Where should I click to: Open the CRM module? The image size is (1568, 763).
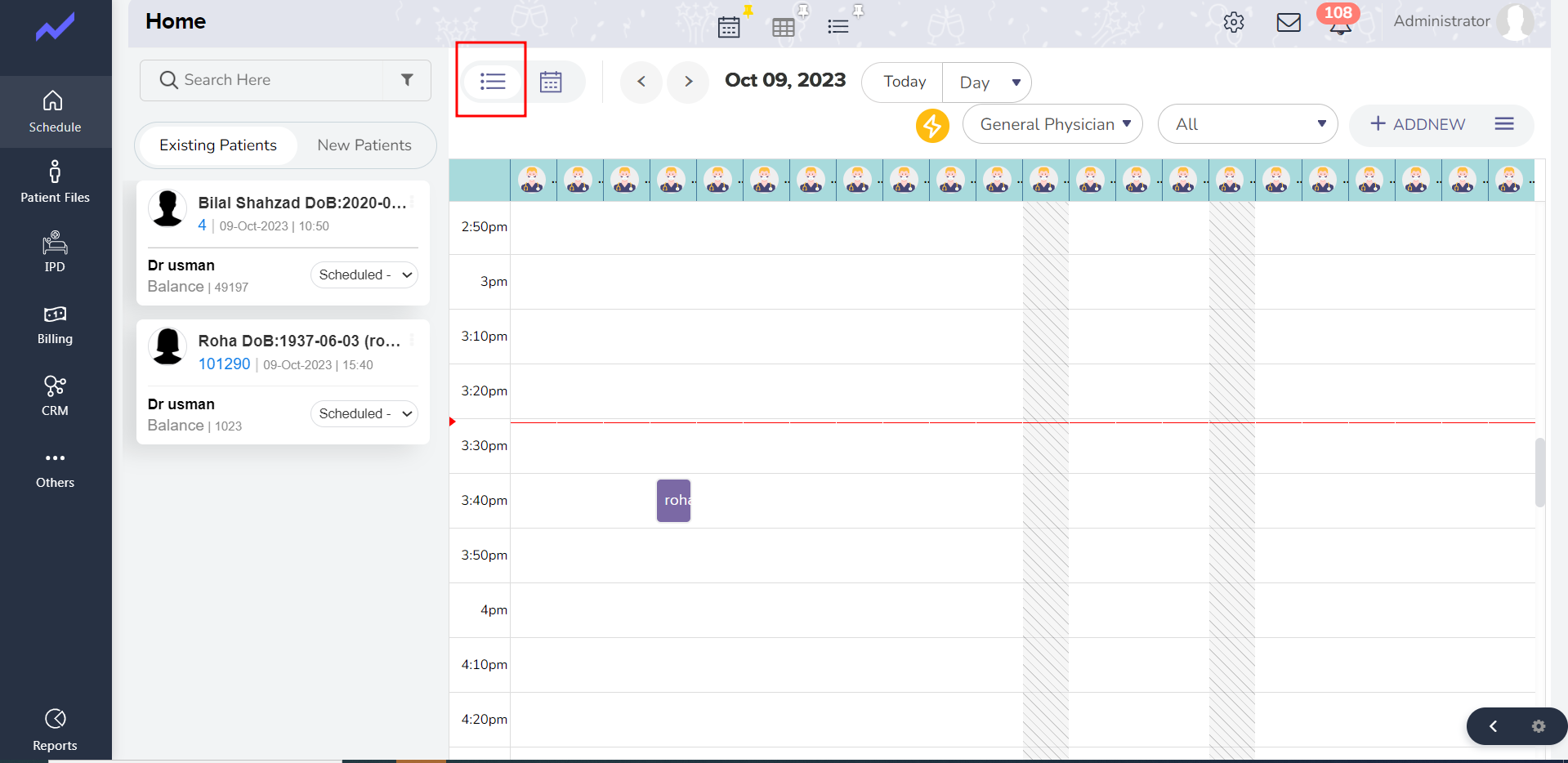coord(55,395)
